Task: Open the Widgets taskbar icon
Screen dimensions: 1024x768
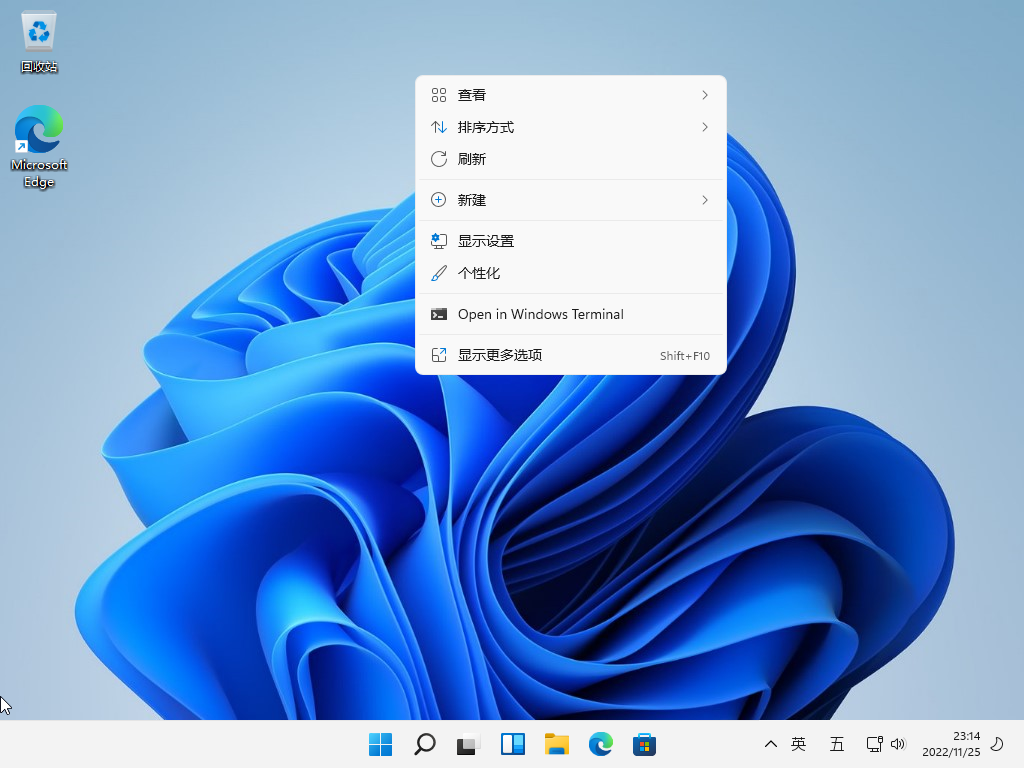Action: click(x=513, y=744)
